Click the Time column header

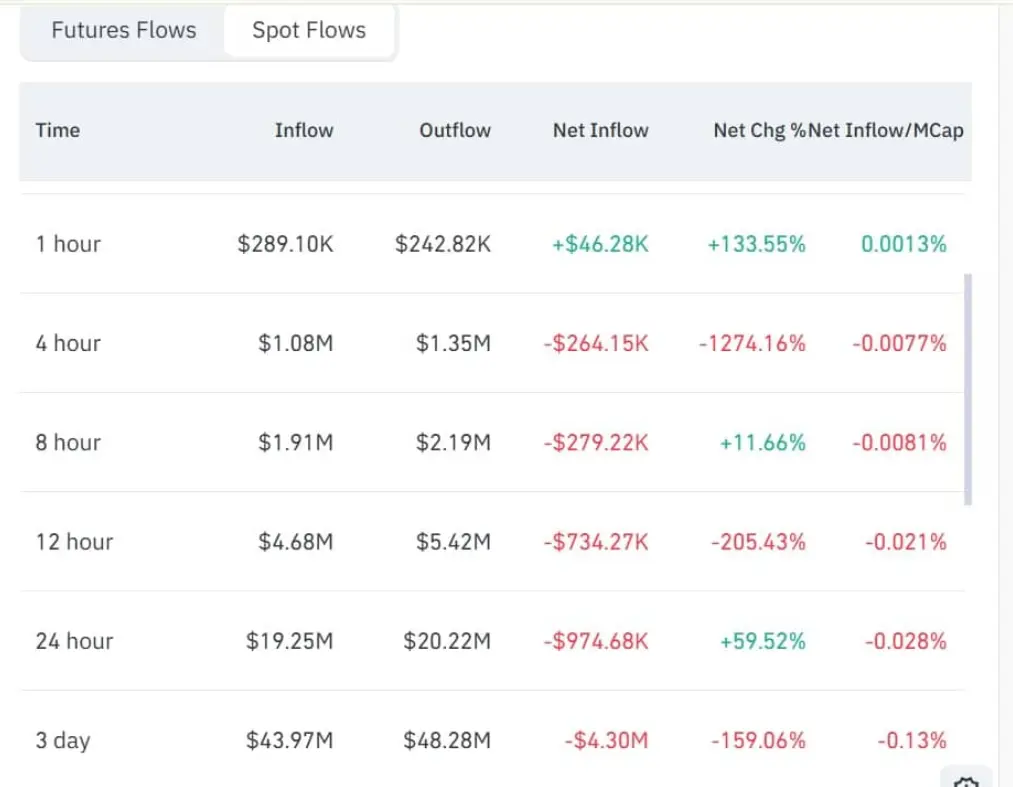tap(58, 130)
